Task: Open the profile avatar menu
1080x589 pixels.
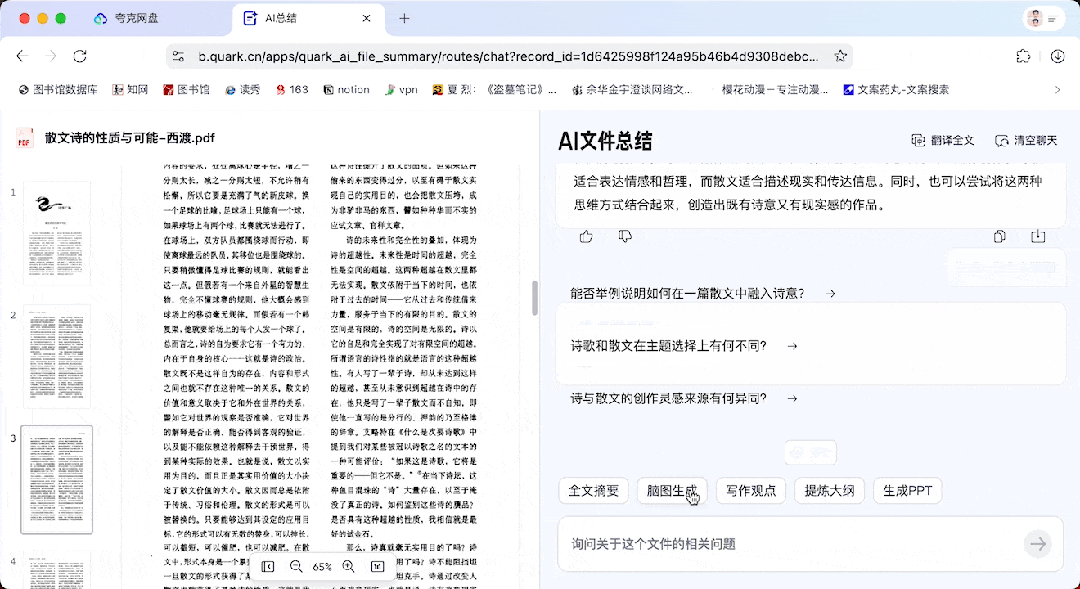Action: pos(1034,18)
